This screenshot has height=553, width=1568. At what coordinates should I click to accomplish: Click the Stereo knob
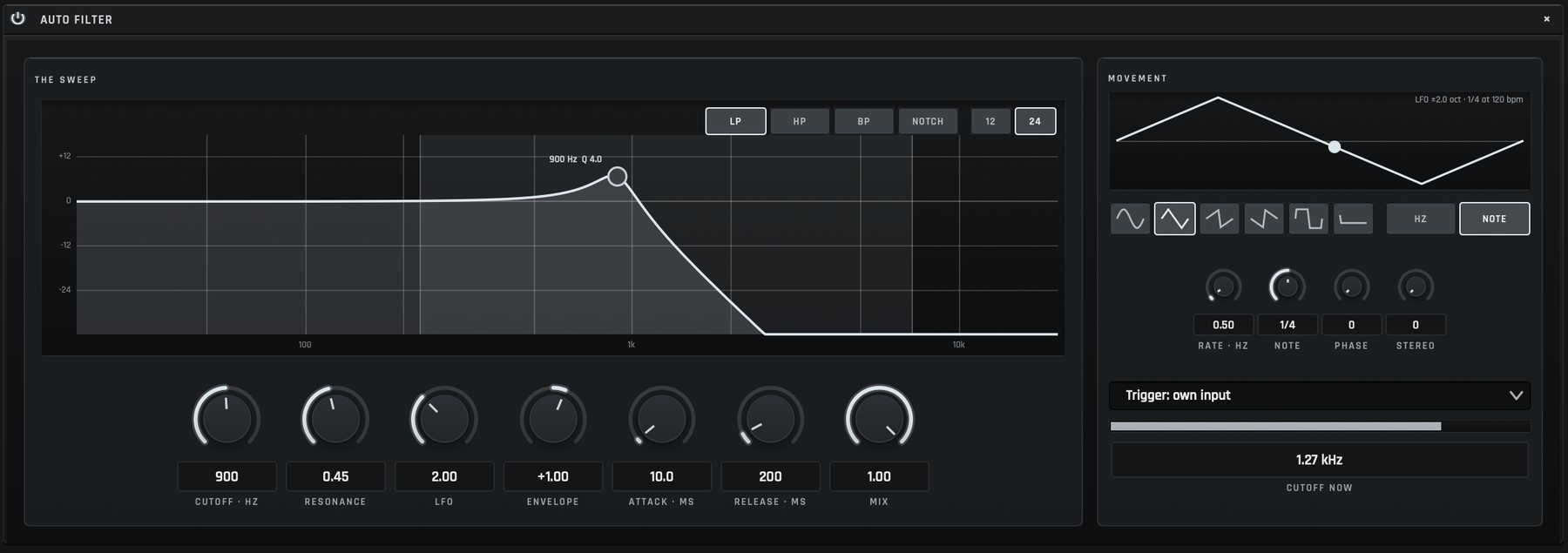1416,287
